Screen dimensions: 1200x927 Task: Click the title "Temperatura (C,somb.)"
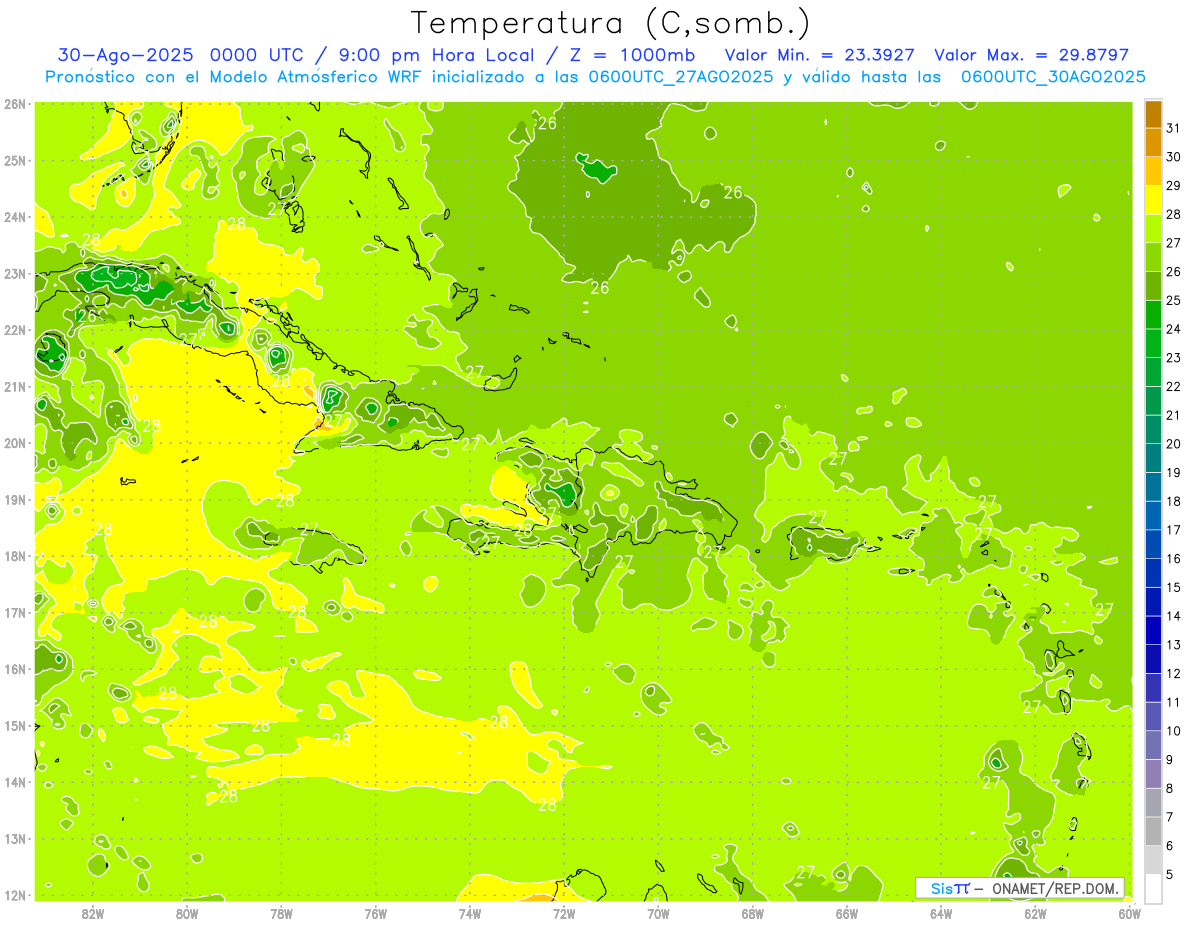click(x=610, y=23)
